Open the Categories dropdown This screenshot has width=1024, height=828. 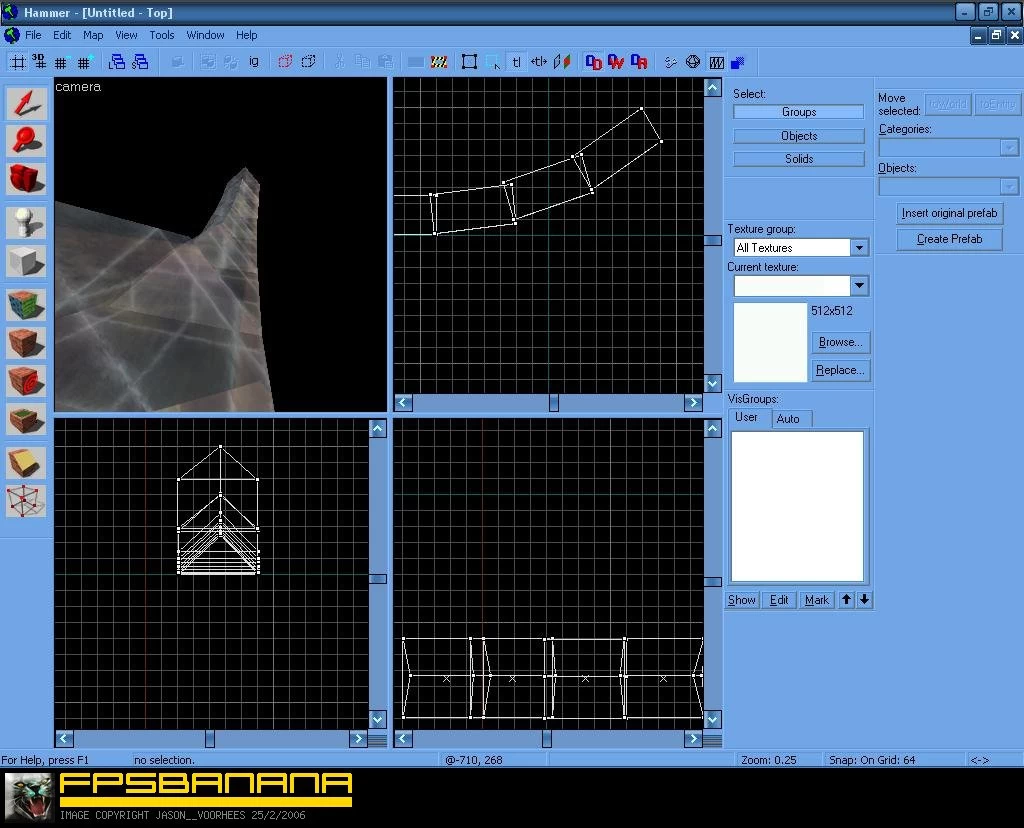(x=1010, y=148)
